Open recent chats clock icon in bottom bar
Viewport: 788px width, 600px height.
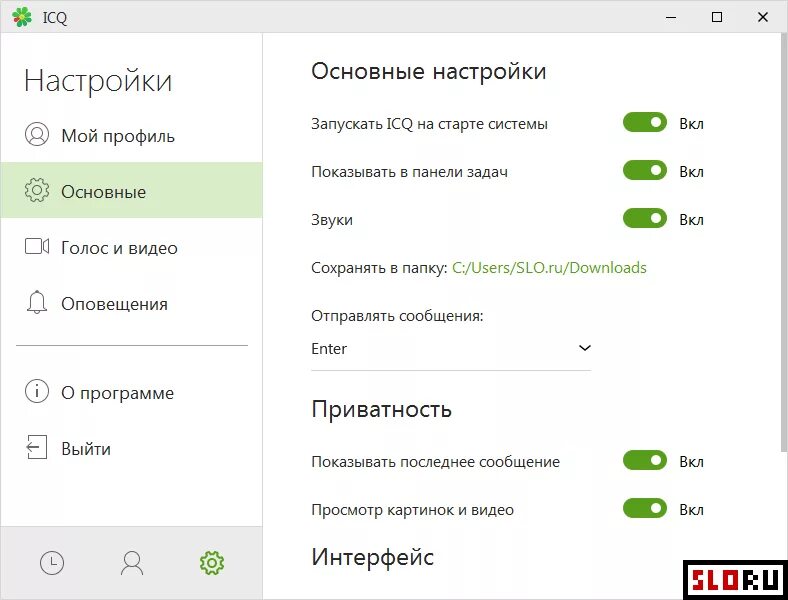tap(52, 563)
